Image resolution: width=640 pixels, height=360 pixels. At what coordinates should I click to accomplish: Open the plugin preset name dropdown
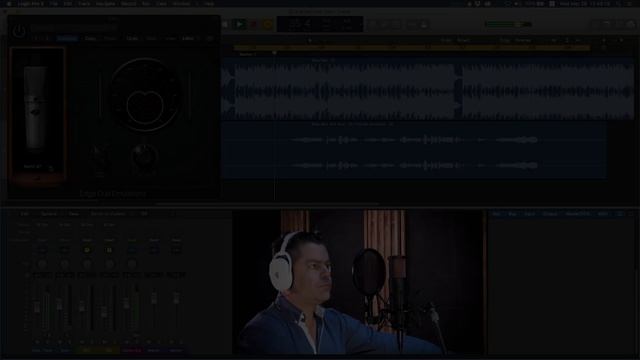click(74, 27)
